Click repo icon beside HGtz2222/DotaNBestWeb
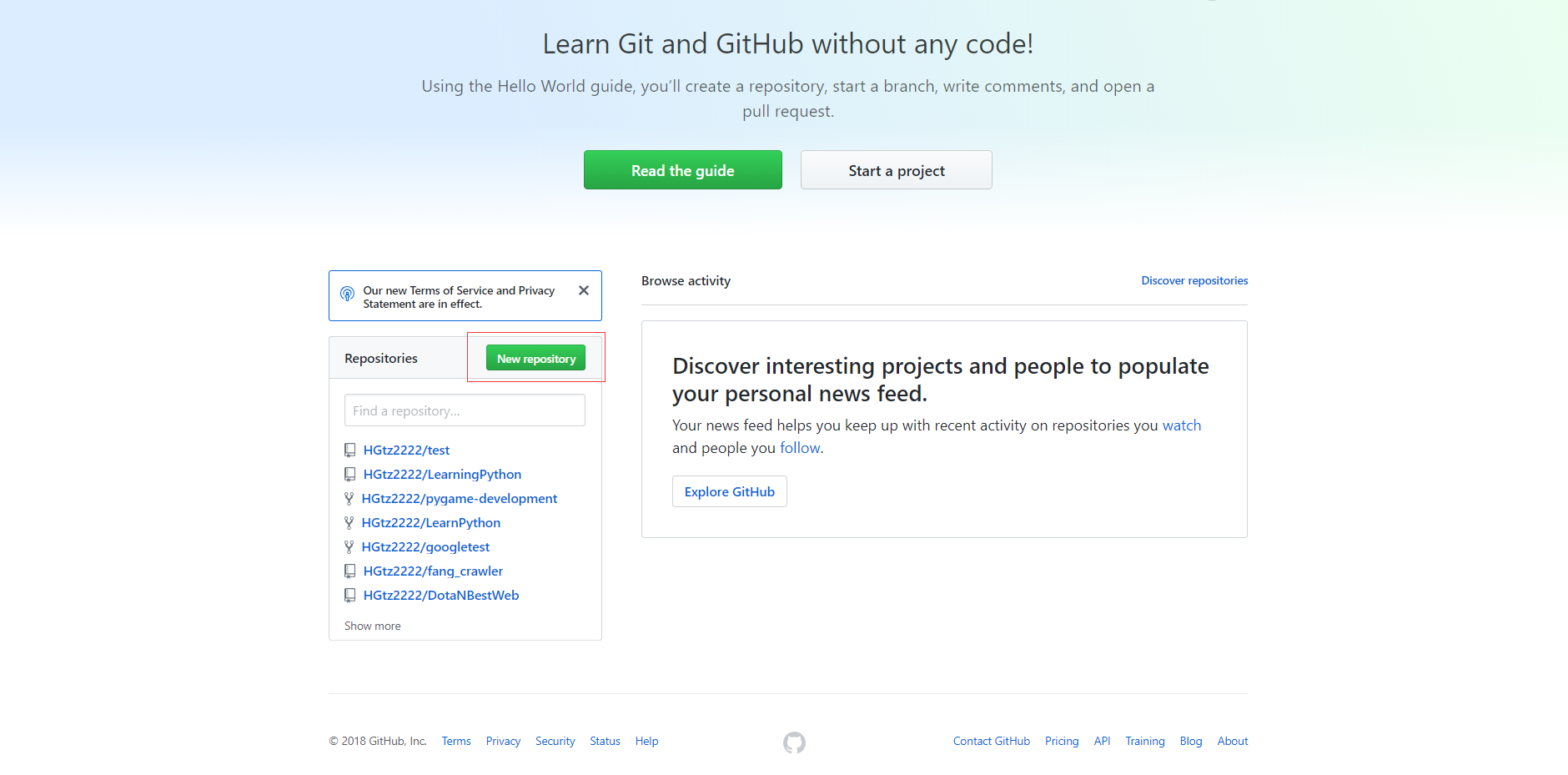 coord(350,596)
